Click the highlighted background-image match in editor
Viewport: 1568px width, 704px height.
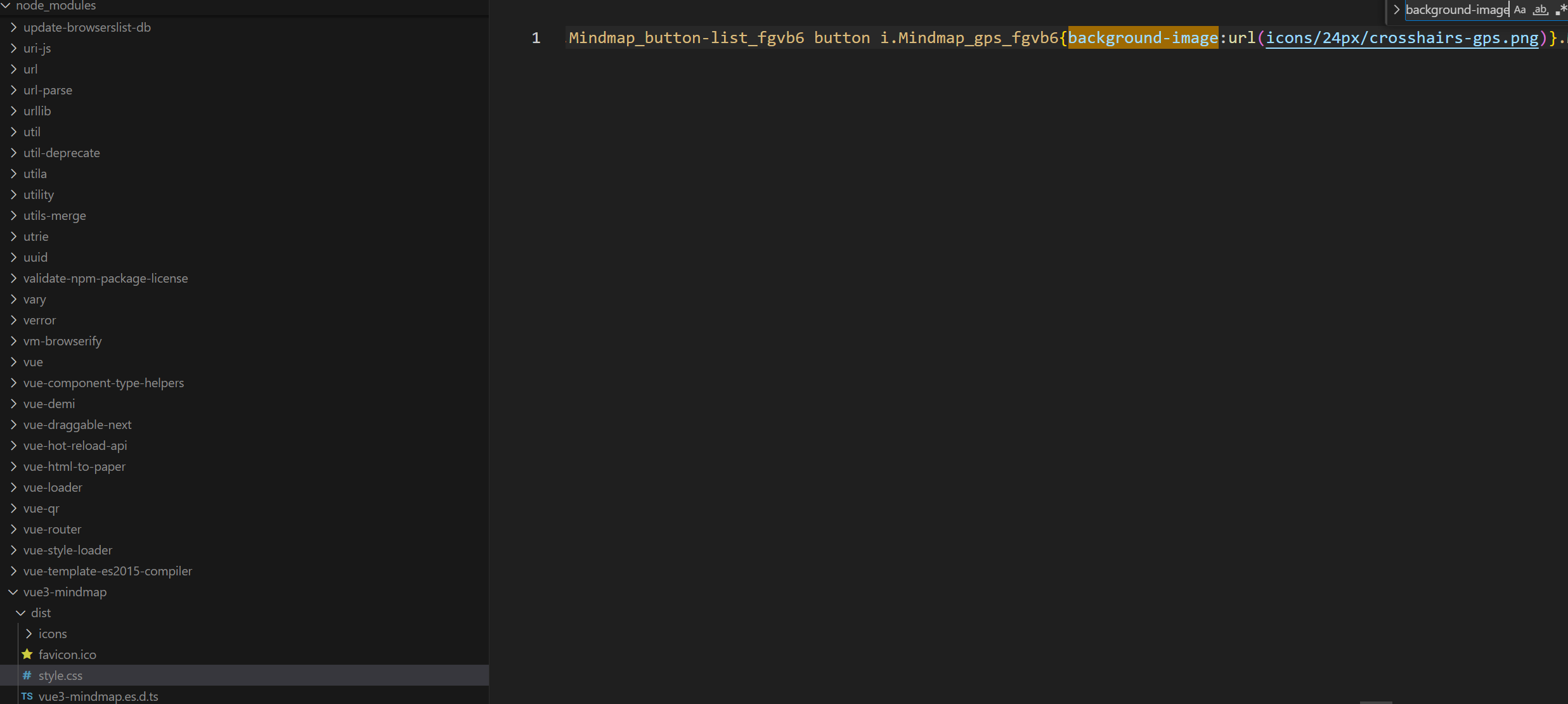1142,37
